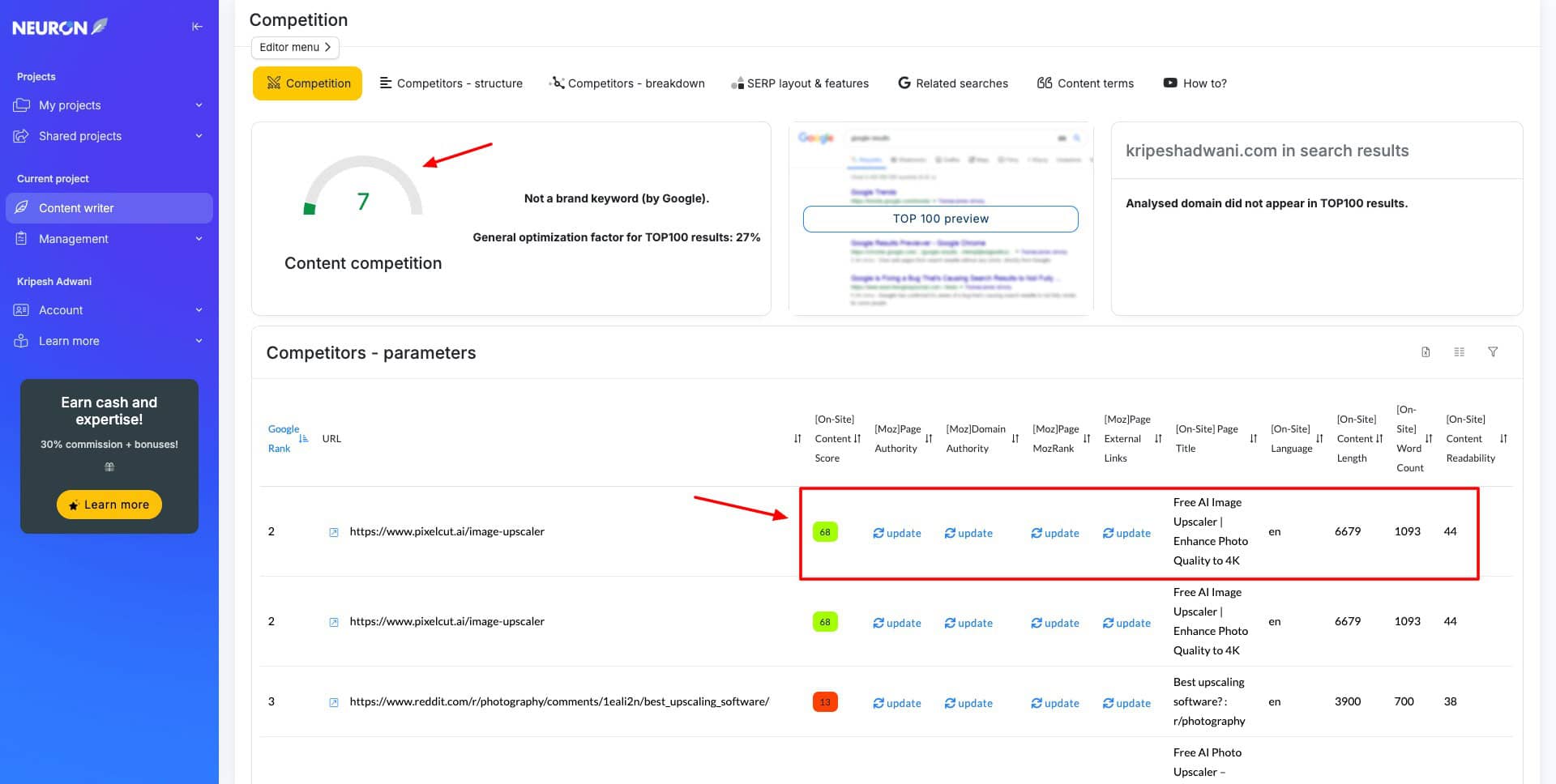The width and height of the screenshot is (1556, 784).
Task: Open the filter funnel icon for competitors
Action: click(1493, 352)
